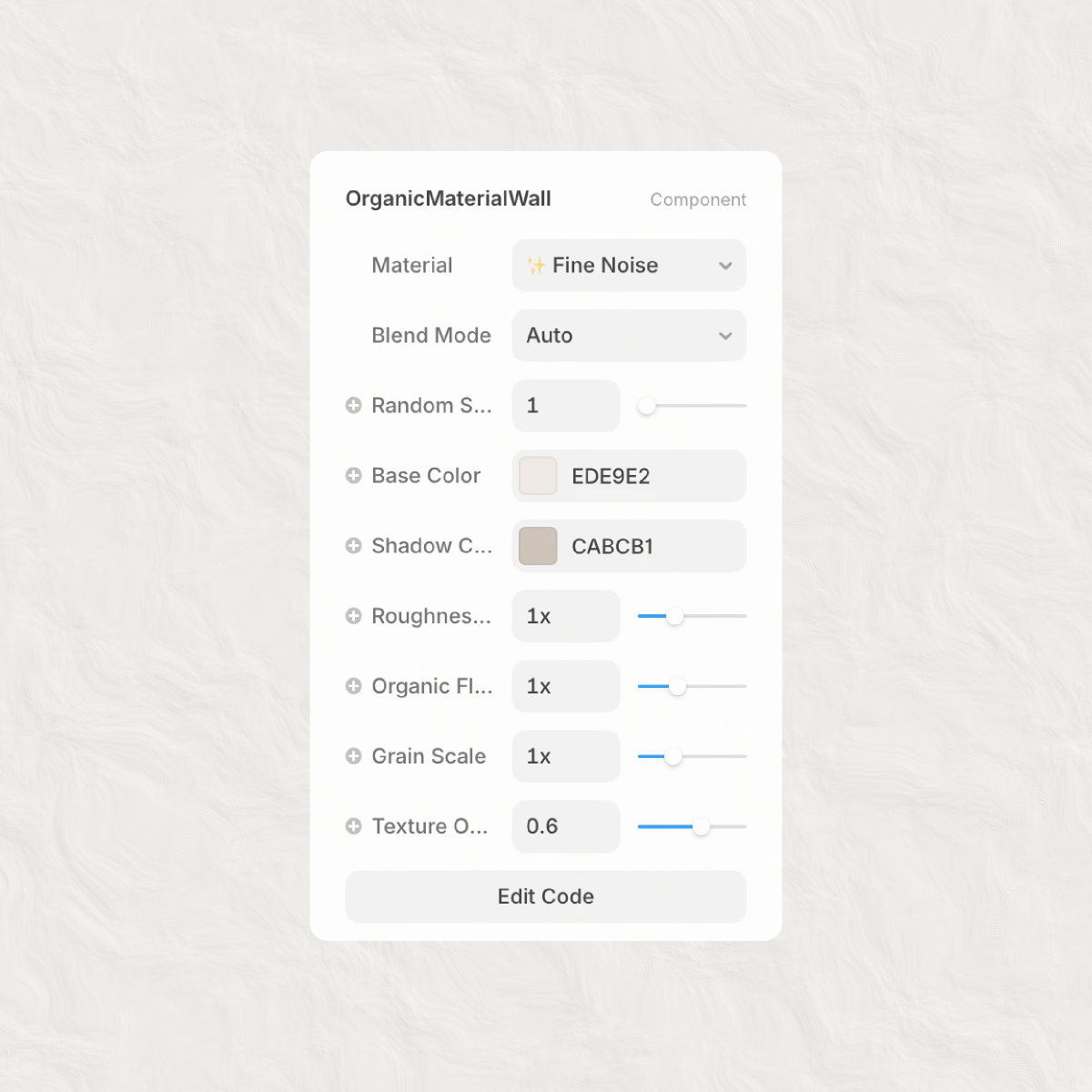Screen dimensions: 1092x1092
Task: Click the Random Seed value field
Action: (566, 406)
